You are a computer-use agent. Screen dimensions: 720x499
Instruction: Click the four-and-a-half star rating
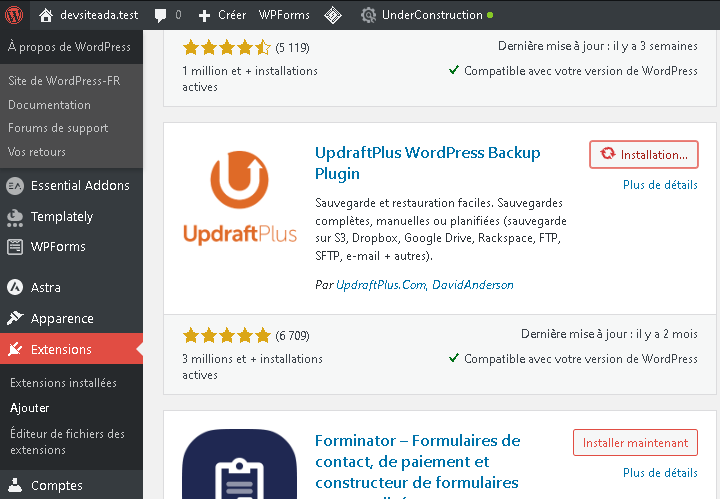227,47
